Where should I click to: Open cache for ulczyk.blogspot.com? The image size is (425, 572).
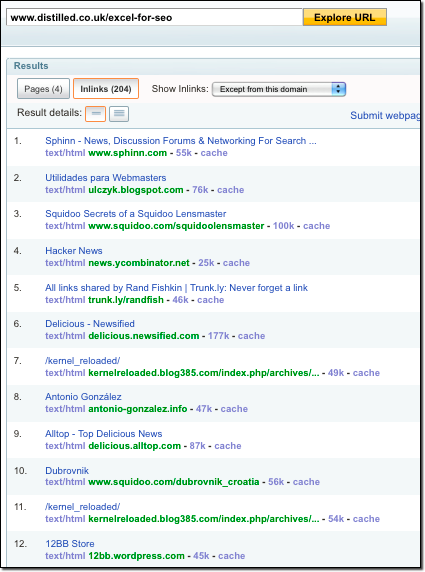point(231,190)
